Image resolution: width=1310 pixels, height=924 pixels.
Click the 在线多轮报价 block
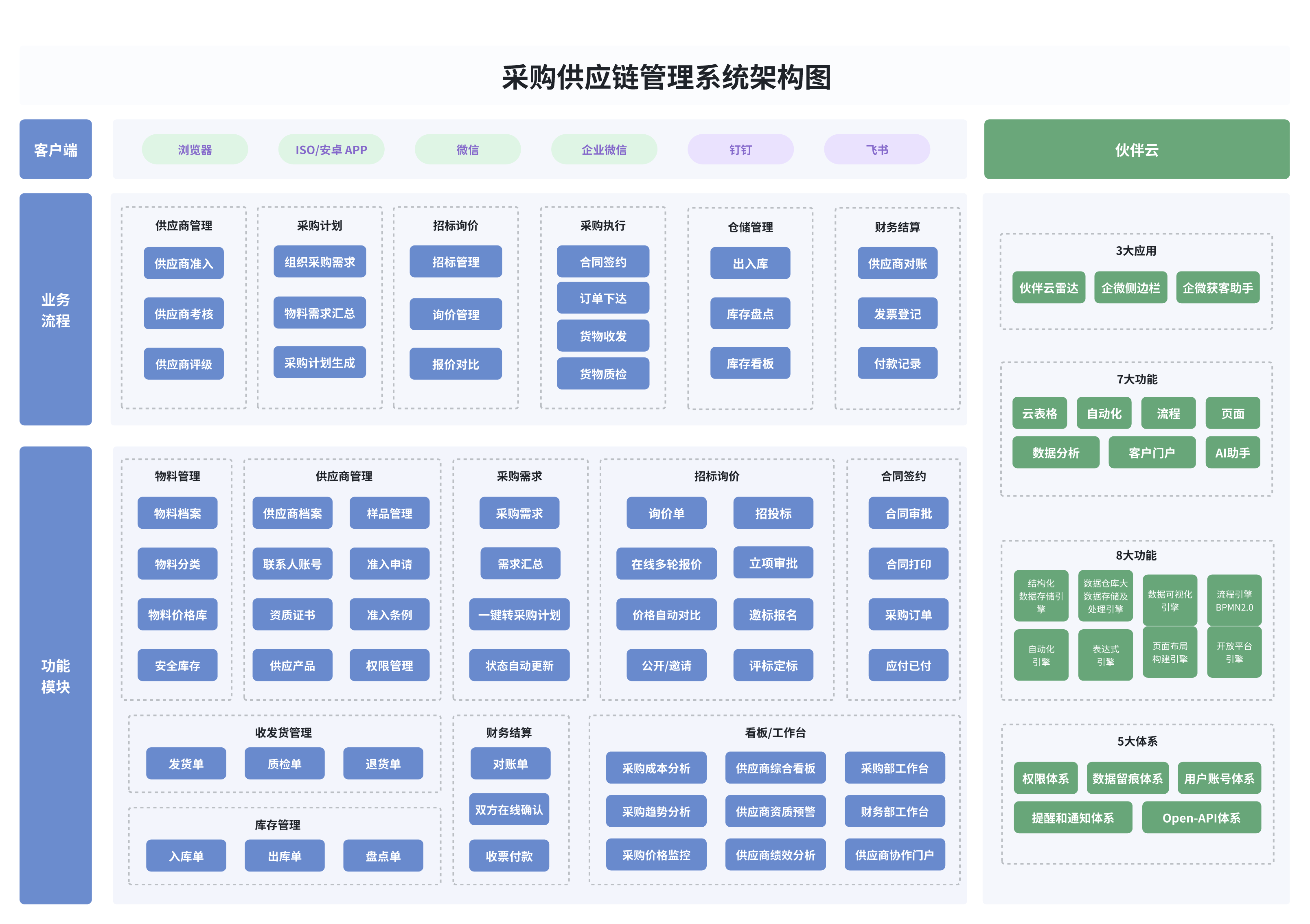point(666,563)
